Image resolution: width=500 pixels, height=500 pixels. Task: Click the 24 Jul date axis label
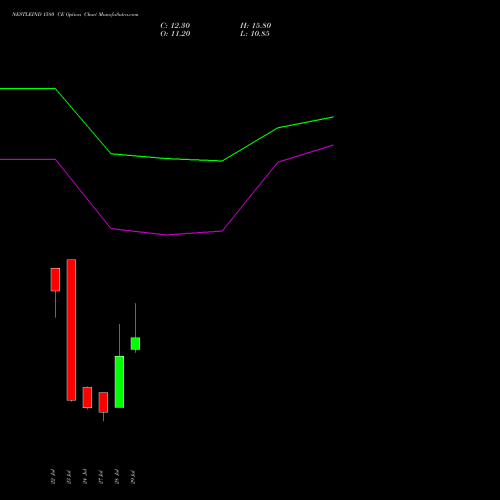85,477
